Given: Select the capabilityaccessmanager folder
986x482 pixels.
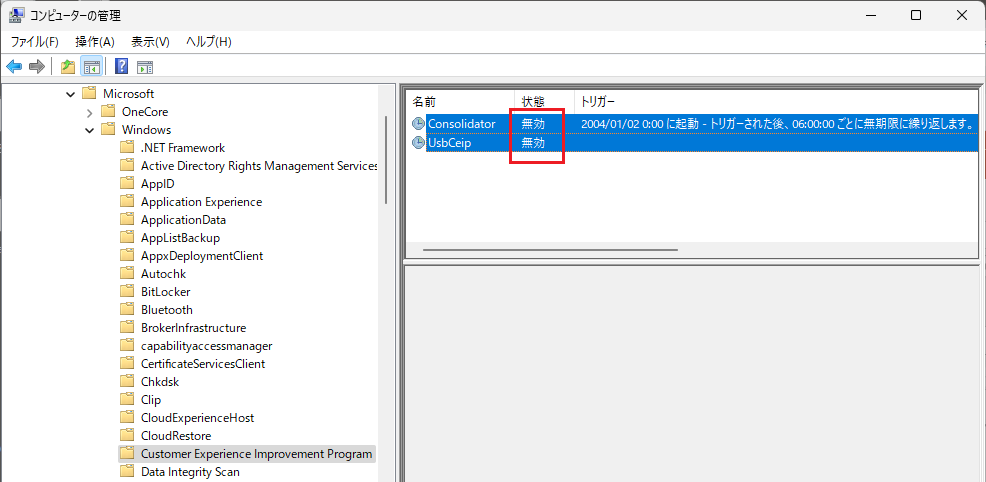Looking at the screenshot, I should pos(206,346).
